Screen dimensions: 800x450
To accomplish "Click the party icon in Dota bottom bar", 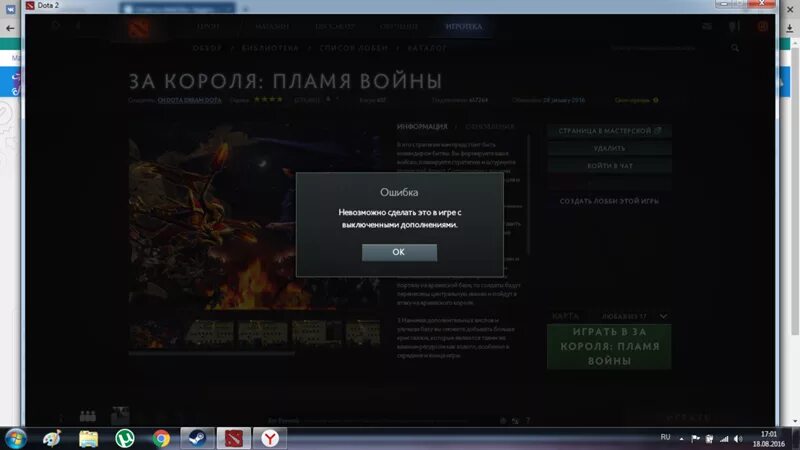I will 87,416.
